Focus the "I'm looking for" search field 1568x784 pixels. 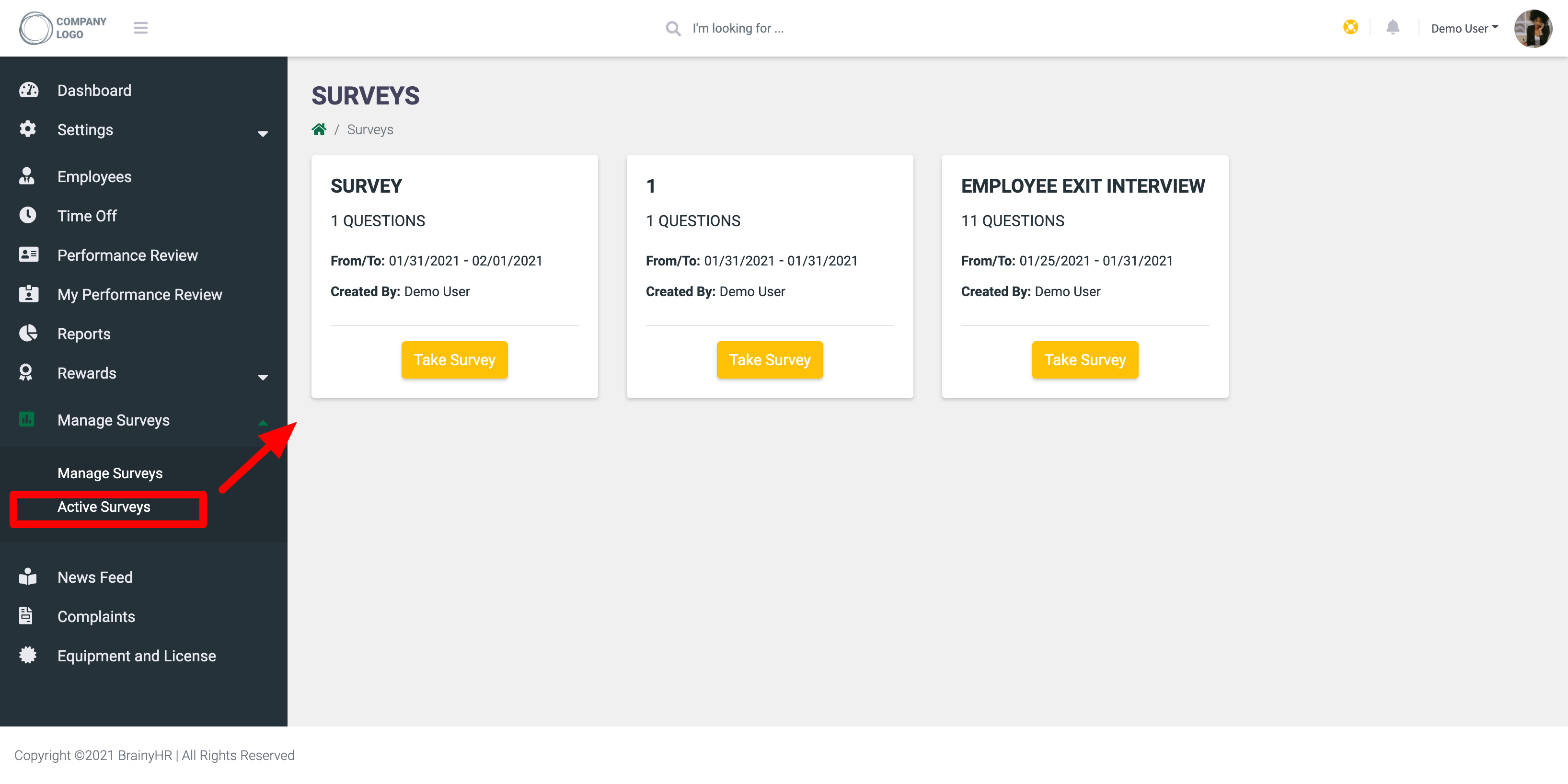[x=738, y=29]
